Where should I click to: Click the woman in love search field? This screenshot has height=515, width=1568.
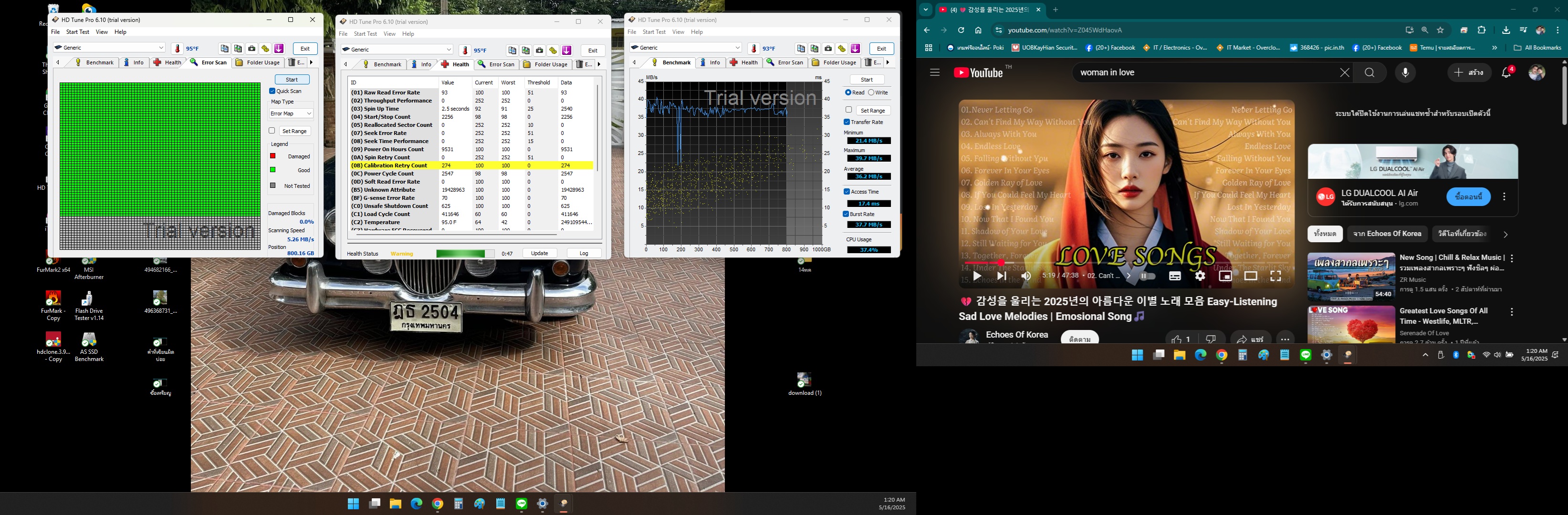pyautogui.click(x=1205, y=72)
